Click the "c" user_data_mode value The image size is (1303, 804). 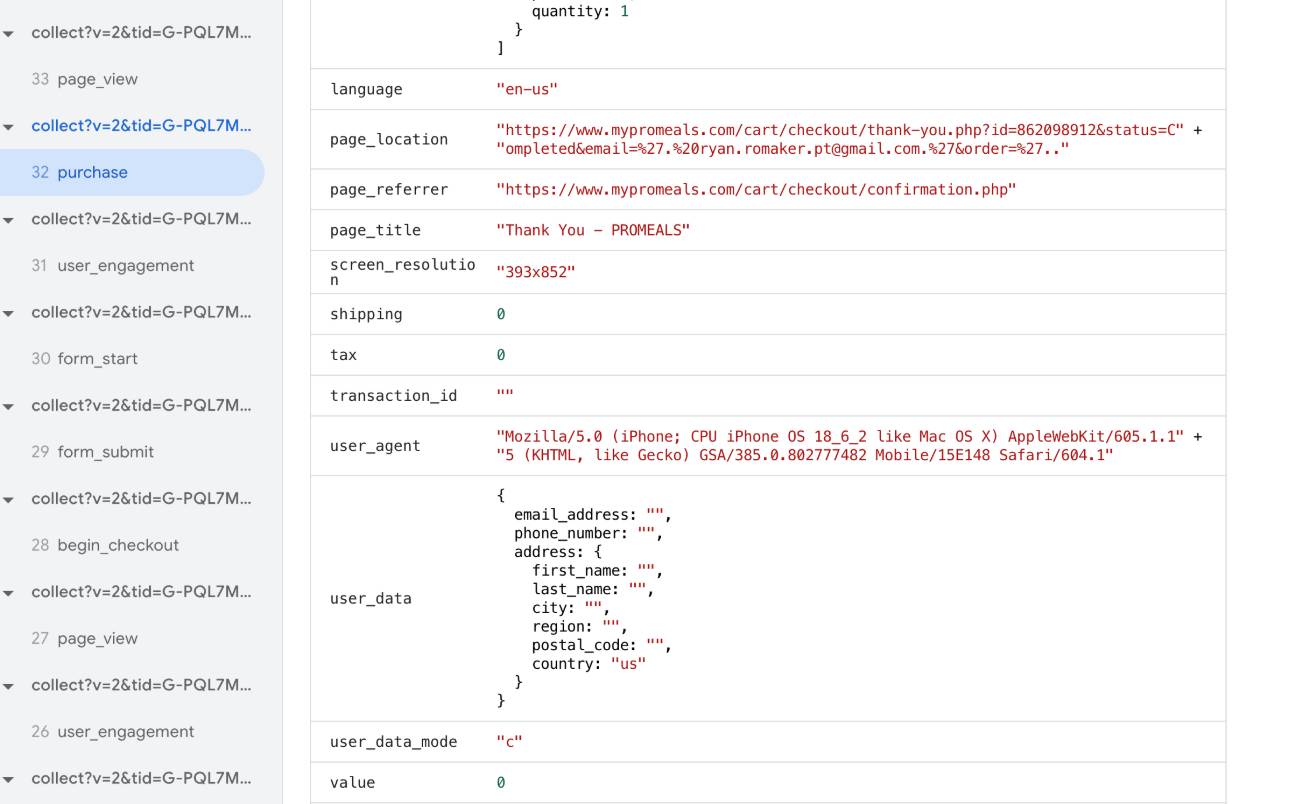[509, 742]
